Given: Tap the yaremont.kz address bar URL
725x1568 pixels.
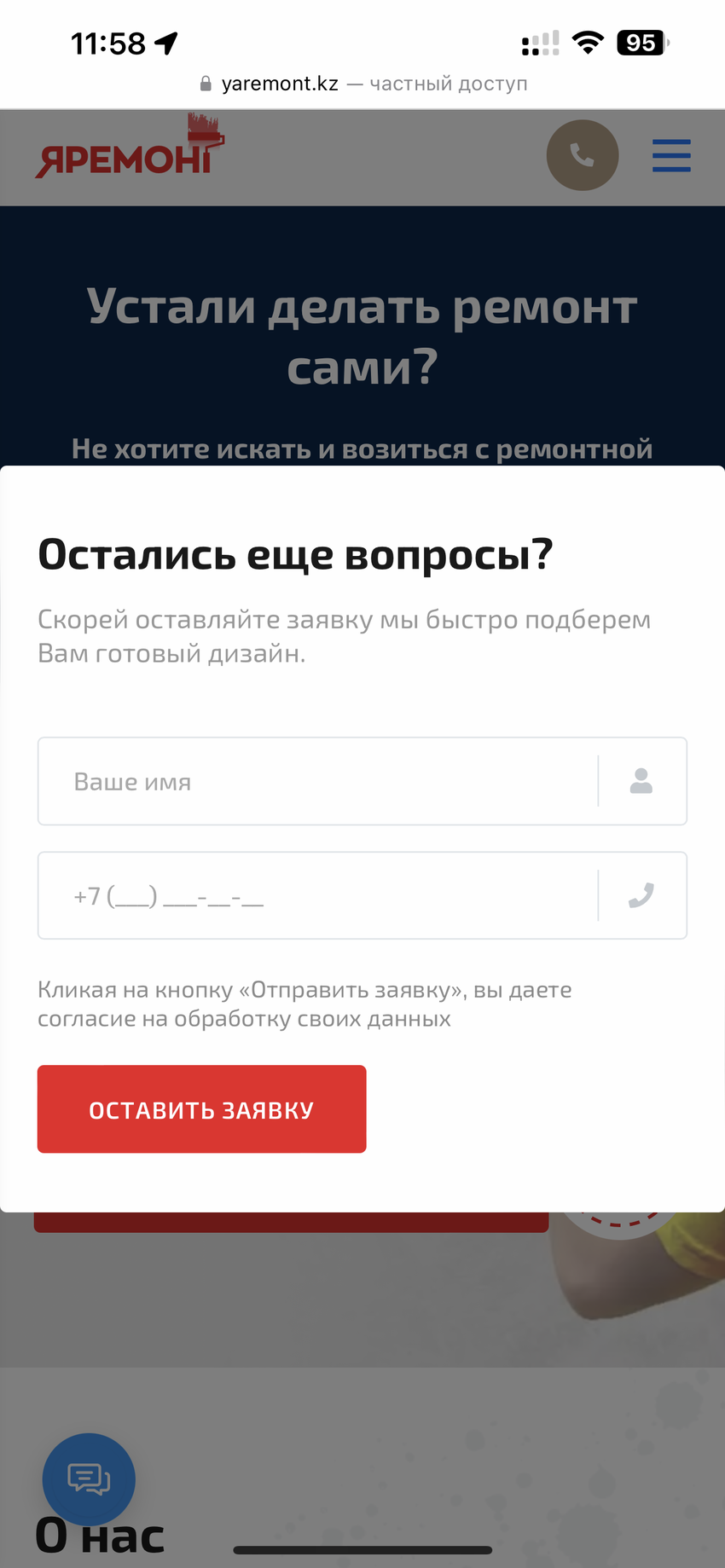Looking at the screenshot, I should click(280, 84).
